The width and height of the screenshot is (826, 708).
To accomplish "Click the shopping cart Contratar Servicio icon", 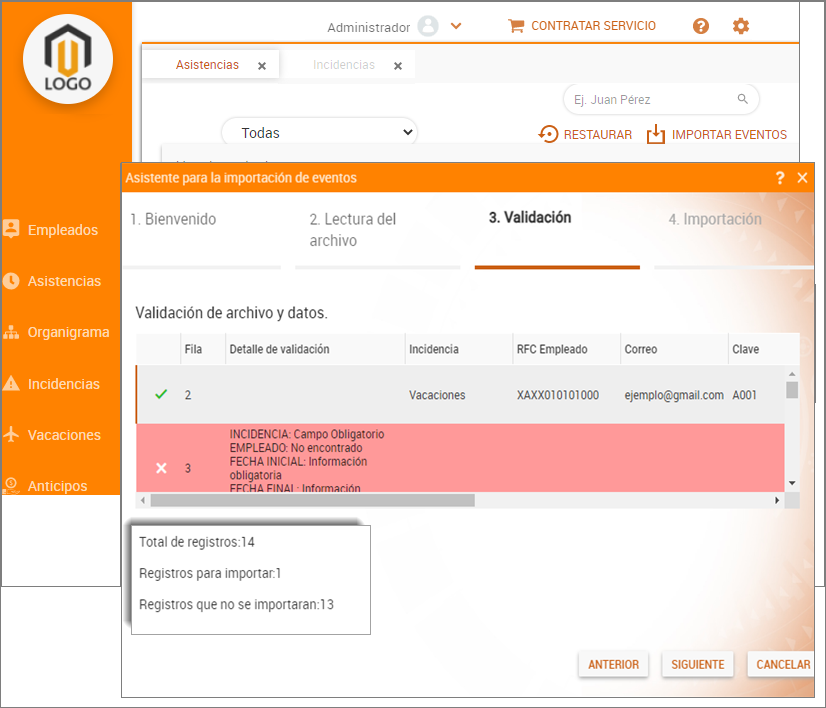I will (x=516, y=26).
